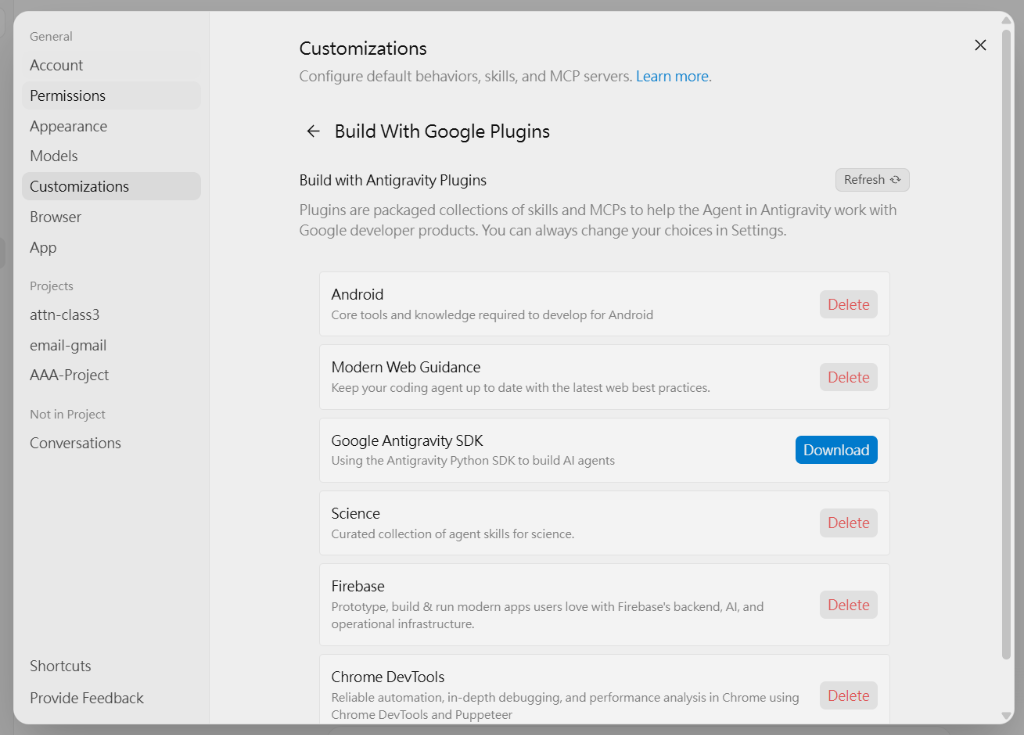Select the attn-class3 project
Image resolution: width=1024 pixels, height=735 pixels.
[x=111, y=315]
